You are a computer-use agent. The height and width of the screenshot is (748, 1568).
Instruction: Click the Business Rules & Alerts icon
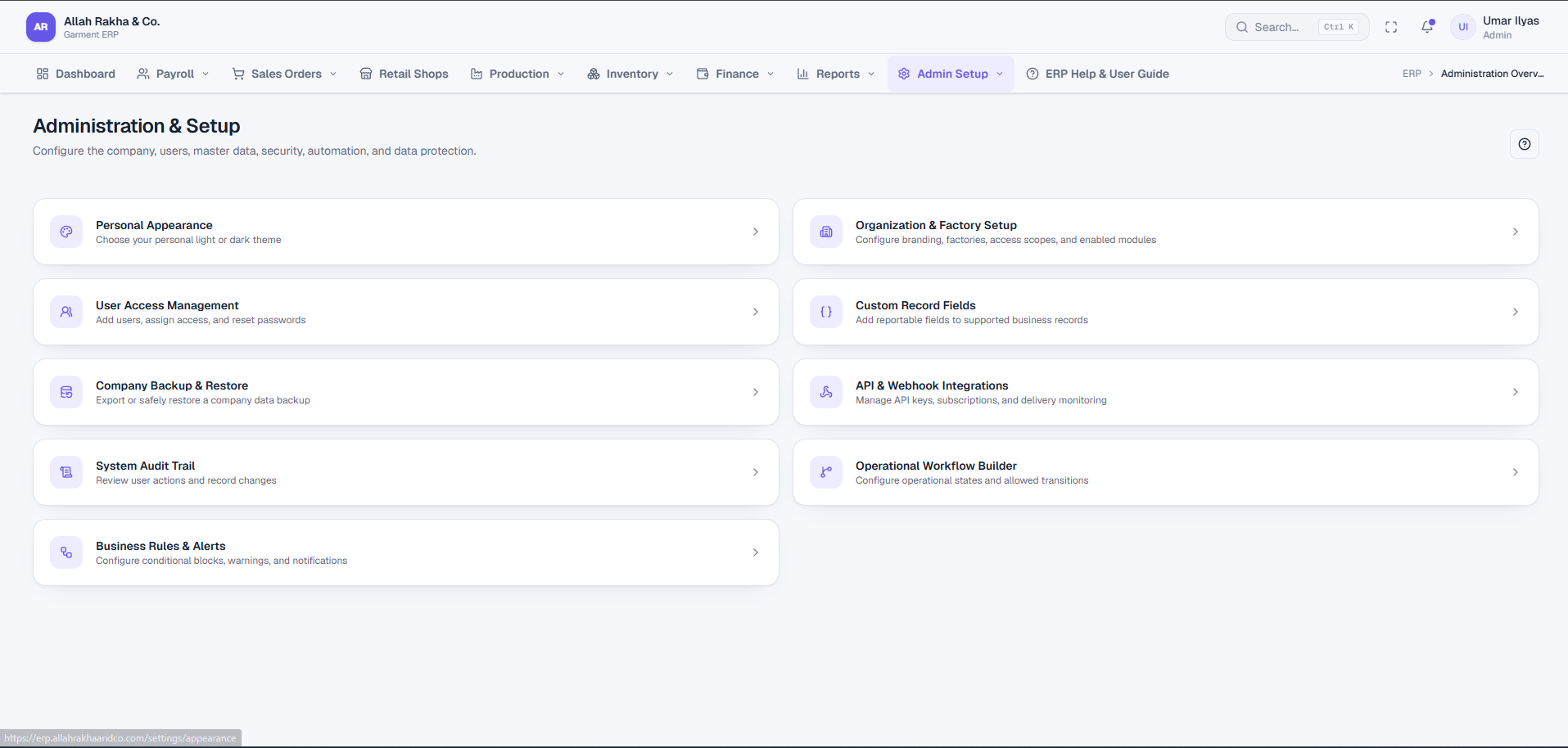pos(66,552)
